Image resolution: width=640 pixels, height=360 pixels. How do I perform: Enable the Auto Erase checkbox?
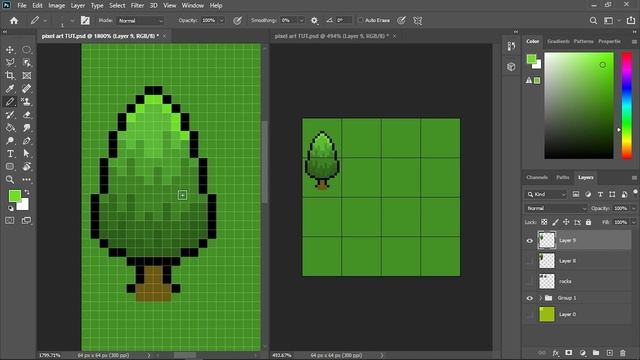(360, 20)
